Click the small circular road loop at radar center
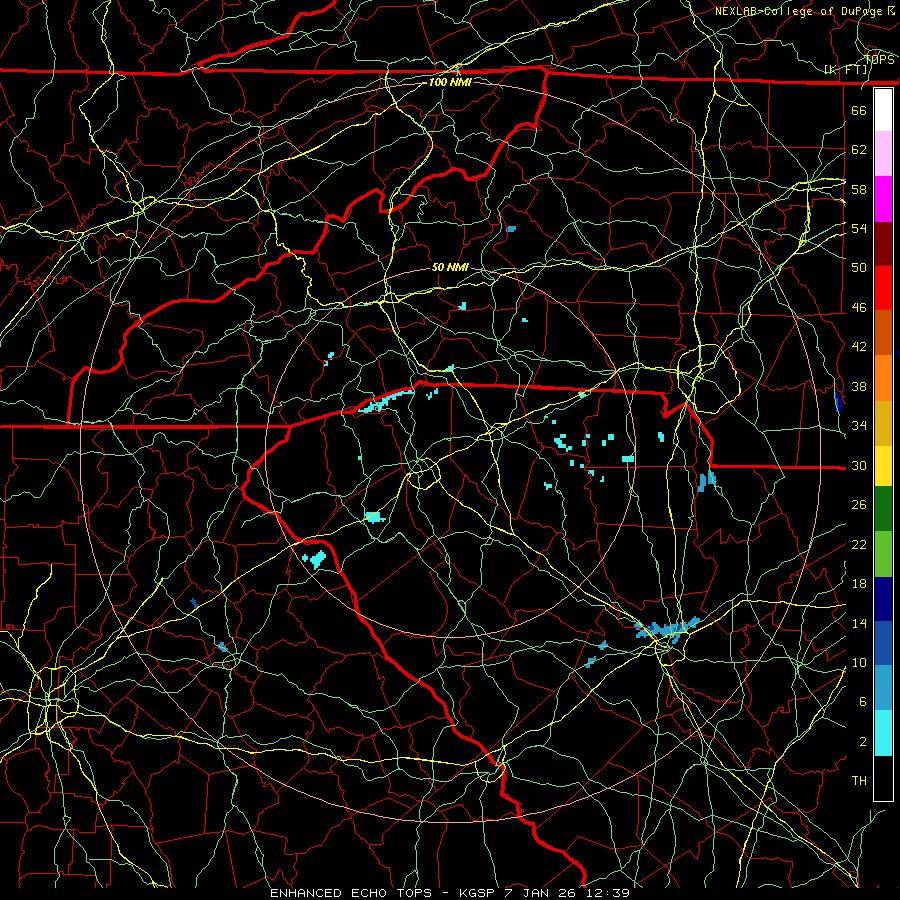Screen dimensions: 900x900 tap(424, 473)
